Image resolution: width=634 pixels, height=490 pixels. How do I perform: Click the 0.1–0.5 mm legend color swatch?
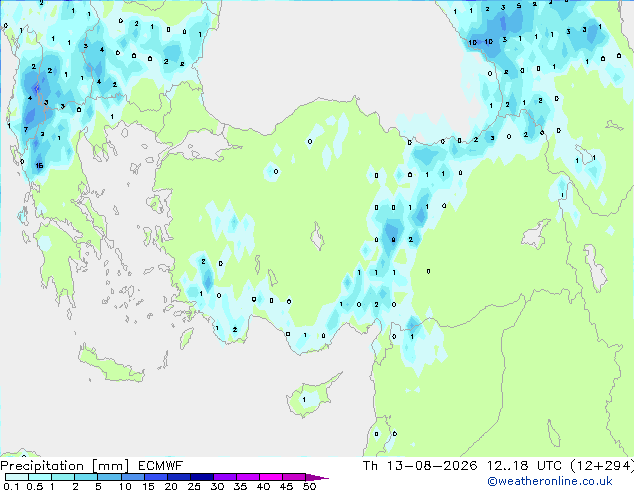[x=17, y=477]
